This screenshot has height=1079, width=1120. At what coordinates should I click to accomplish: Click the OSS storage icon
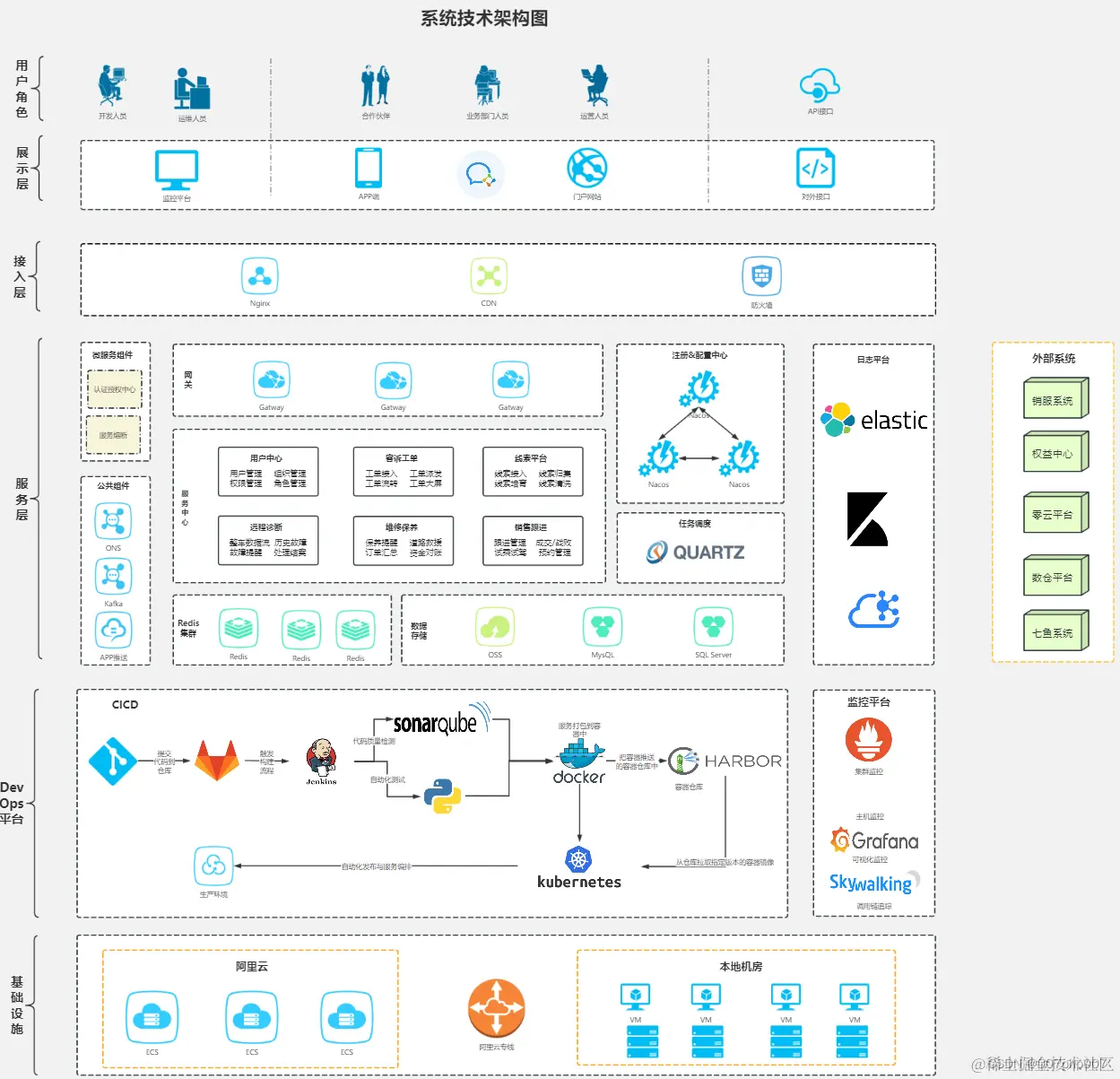[x=495, y=627]
